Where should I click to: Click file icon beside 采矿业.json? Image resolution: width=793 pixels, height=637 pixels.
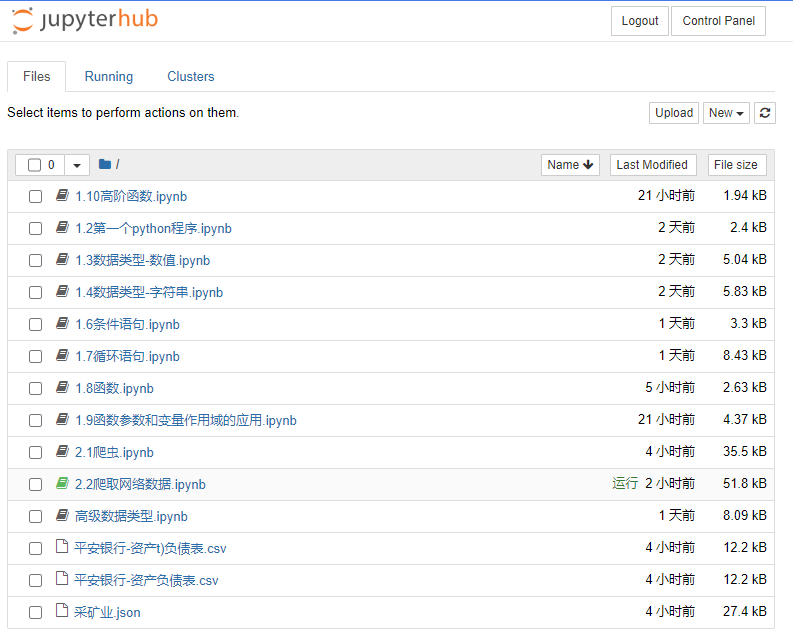coord(62,612)
